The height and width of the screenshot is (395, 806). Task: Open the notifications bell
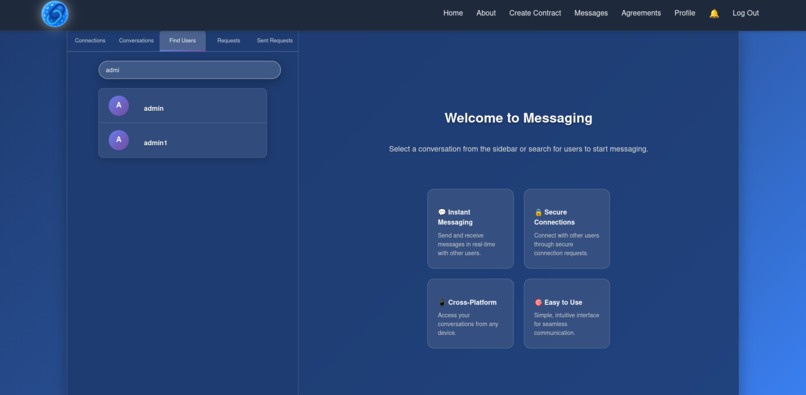714,13
